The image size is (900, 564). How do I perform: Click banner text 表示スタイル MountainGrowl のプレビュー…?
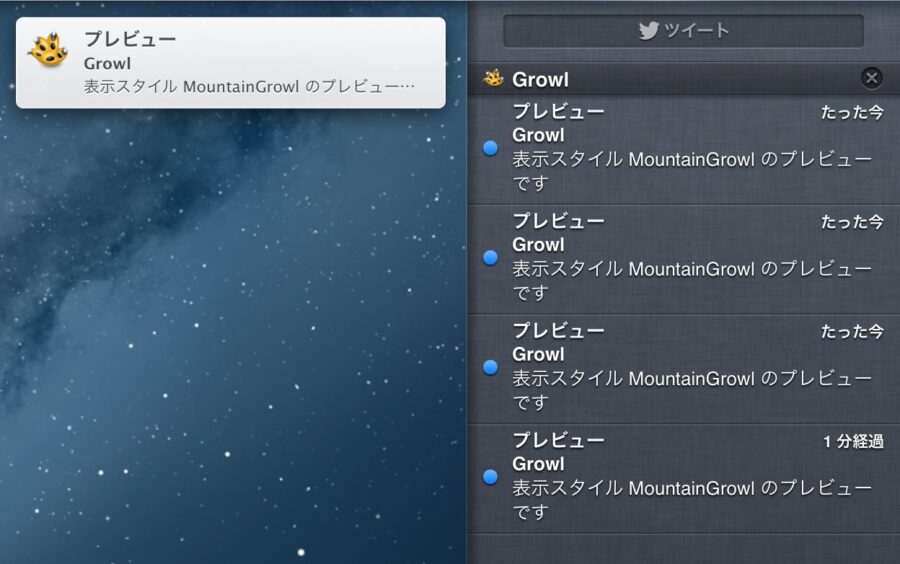249,87
